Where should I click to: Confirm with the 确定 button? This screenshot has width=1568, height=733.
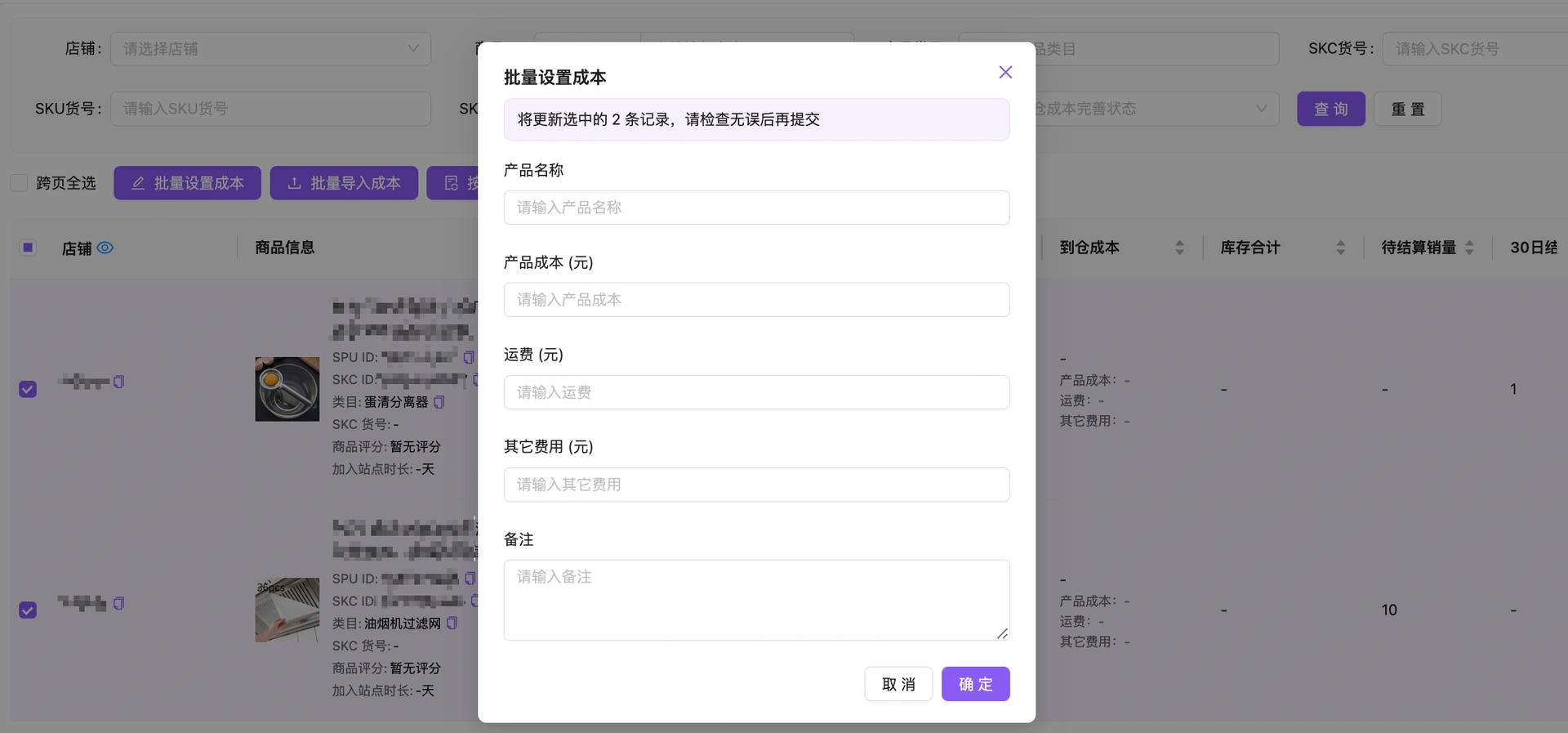click(975, 684)
